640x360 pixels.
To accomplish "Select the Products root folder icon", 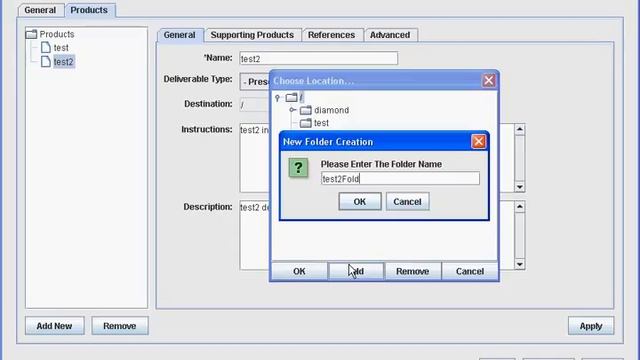I will (31, 34).
